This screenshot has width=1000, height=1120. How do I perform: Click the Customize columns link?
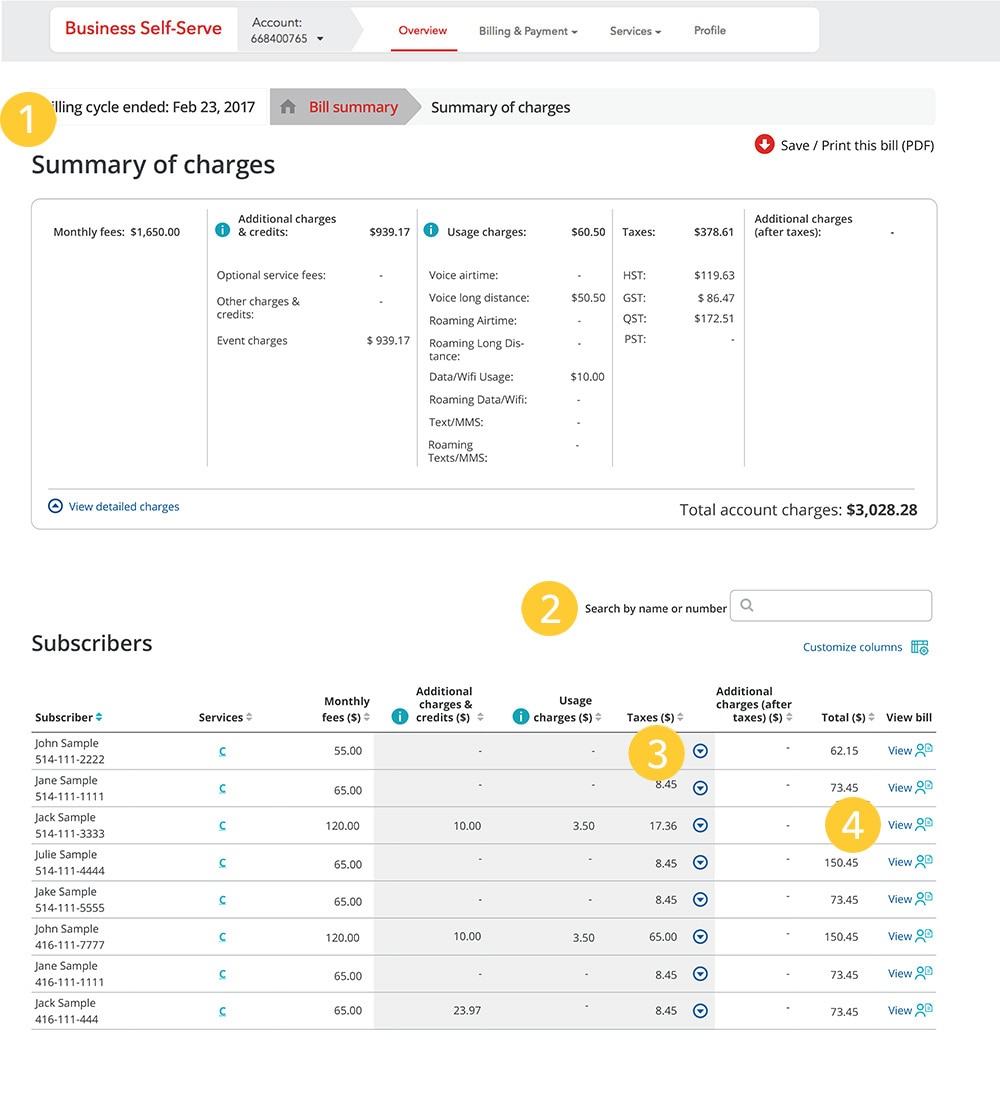pos(852,647)
